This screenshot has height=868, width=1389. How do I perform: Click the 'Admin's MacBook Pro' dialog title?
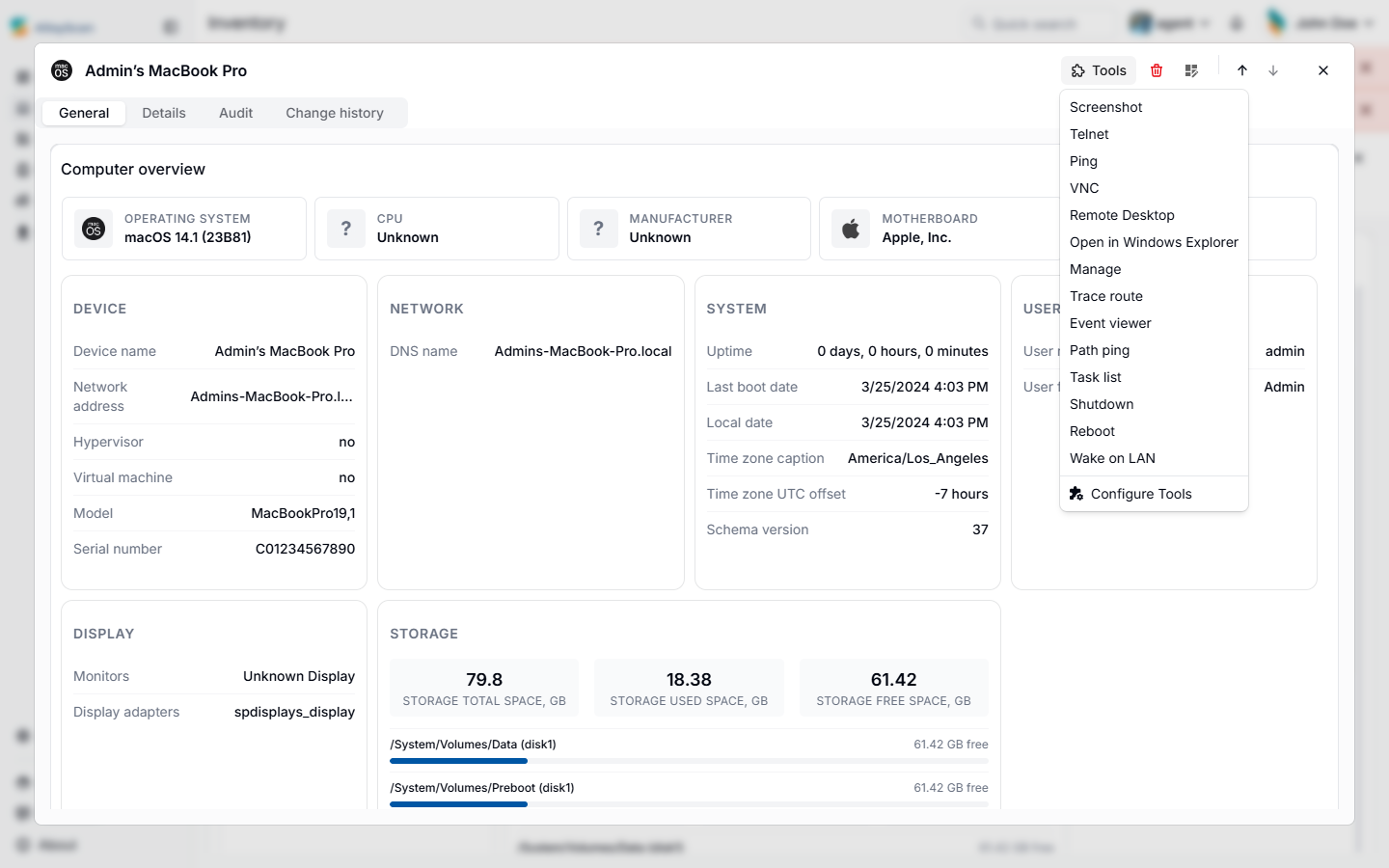(166, 70)
